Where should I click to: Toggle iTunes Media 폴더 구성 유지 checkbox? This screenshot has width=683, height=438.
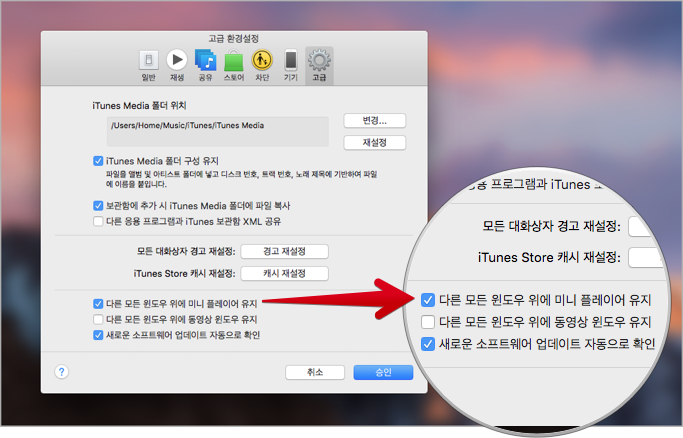tap(98, 161)
